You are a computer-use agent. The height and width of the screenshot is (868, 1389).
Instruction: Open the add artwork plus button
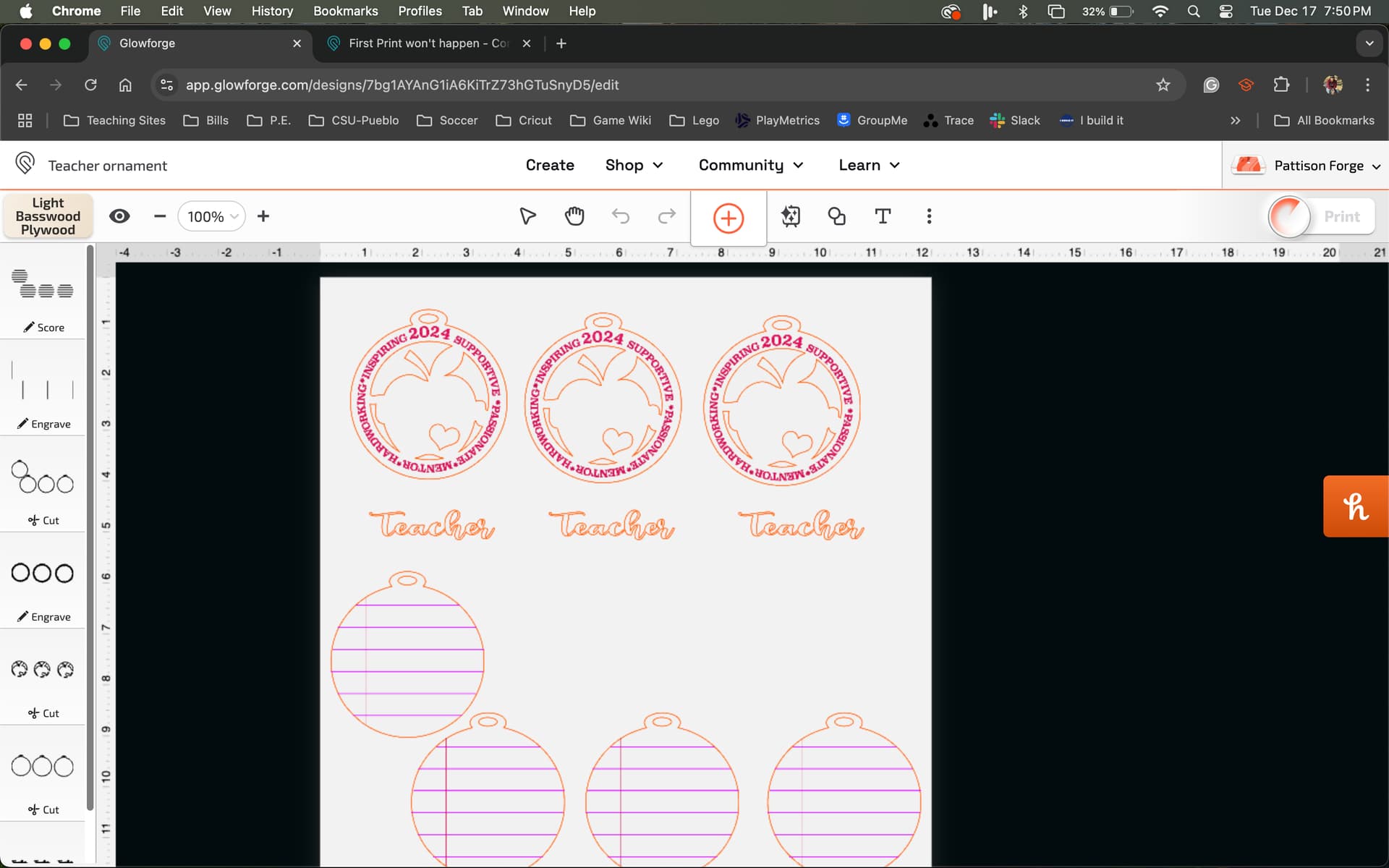point(729,218)
